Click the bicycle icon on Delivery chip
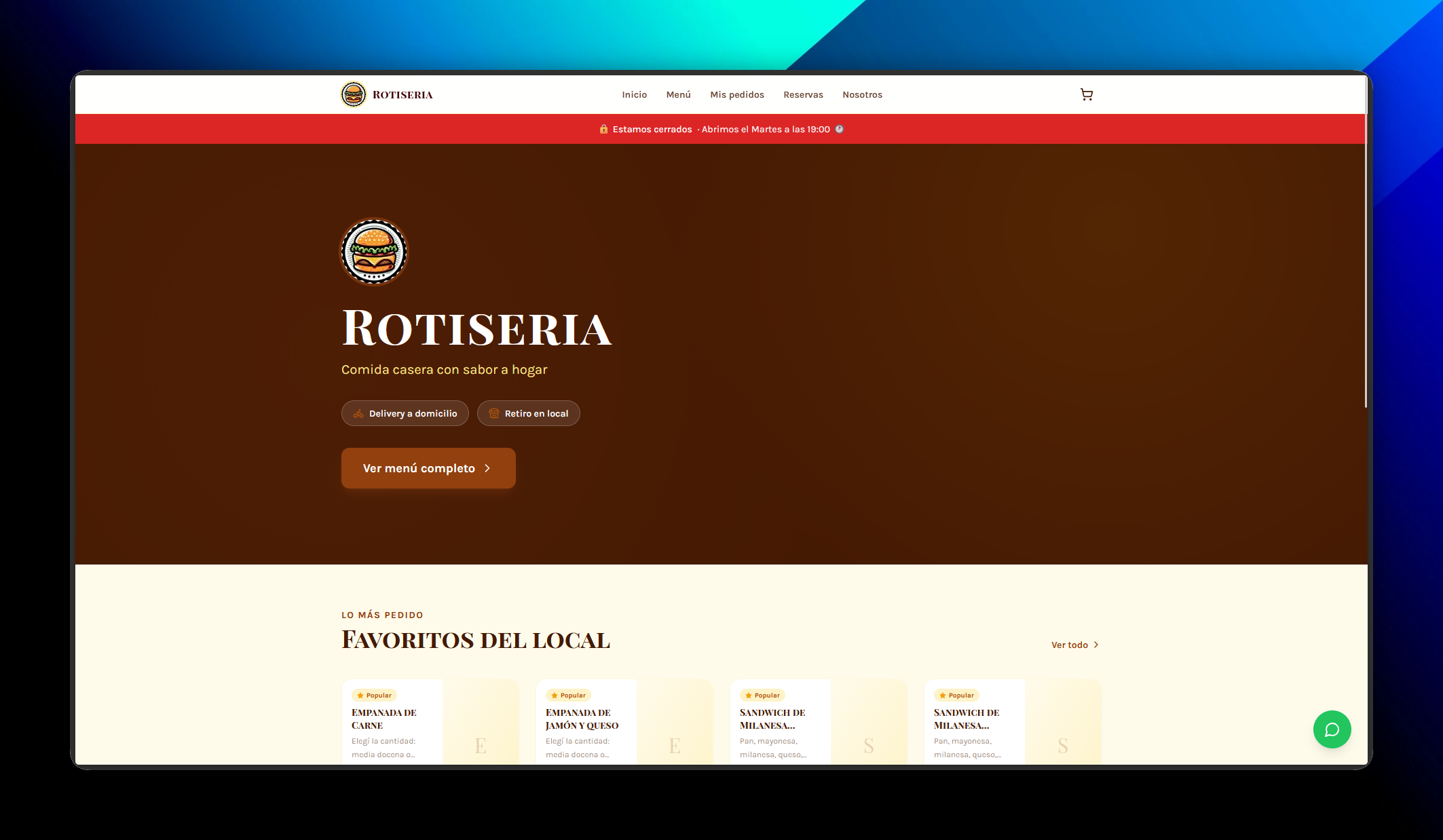 click(x=358, y=413)
